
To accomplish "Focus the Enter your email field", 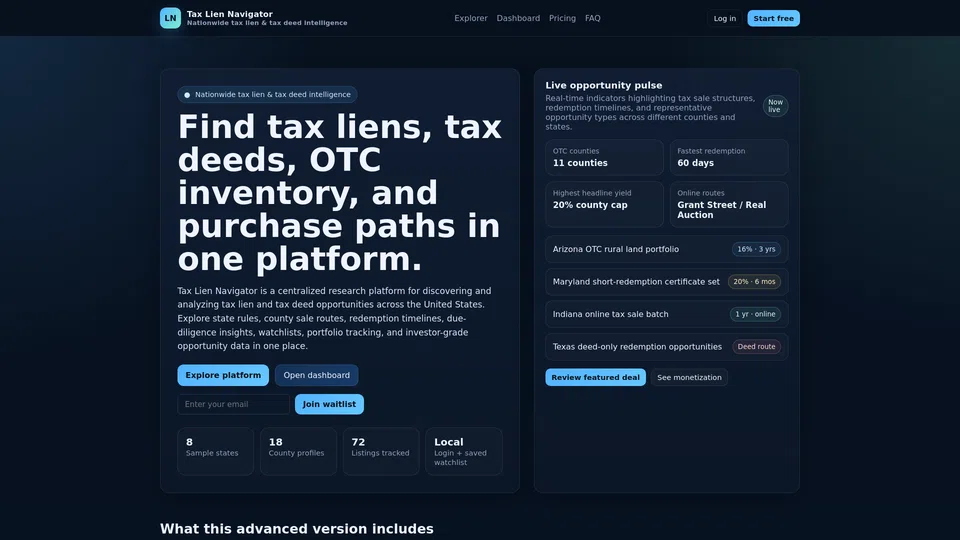I will click(x=233, y=404).
